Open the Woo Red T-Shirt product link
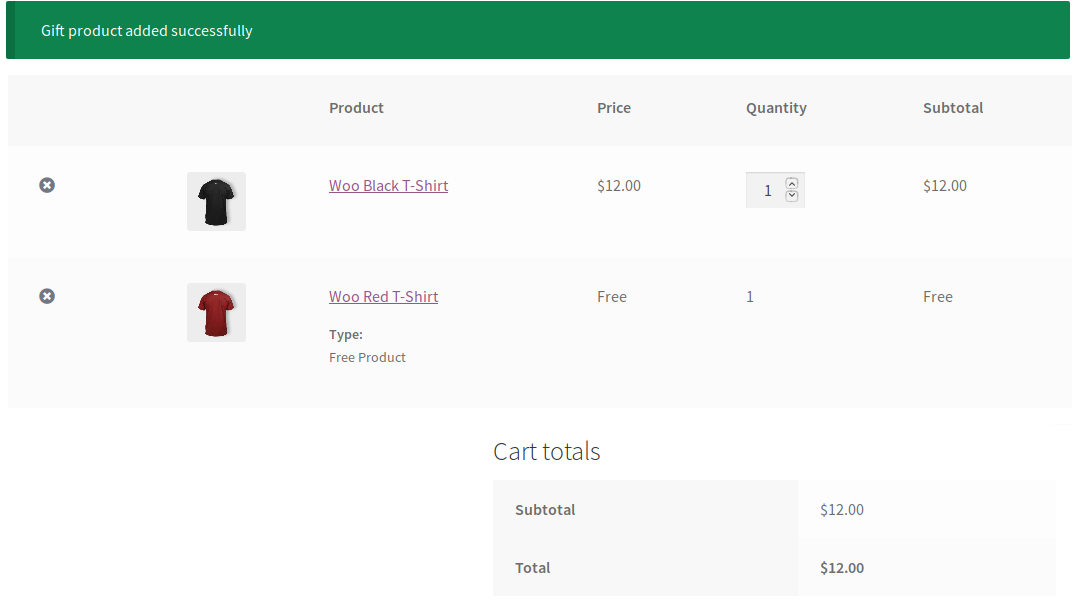This screenshot has height=608, width=1080. [x=384, y=297]
